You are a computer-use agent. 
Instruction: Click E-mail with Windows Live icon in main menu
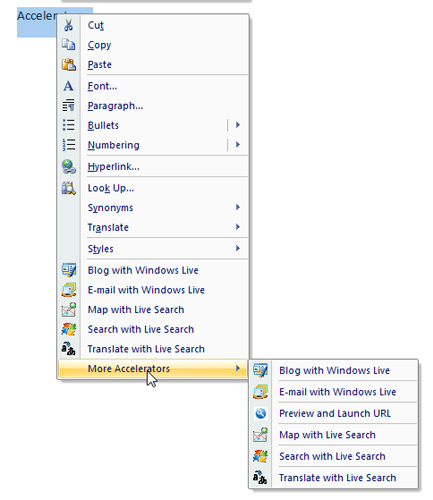point(69,290)
